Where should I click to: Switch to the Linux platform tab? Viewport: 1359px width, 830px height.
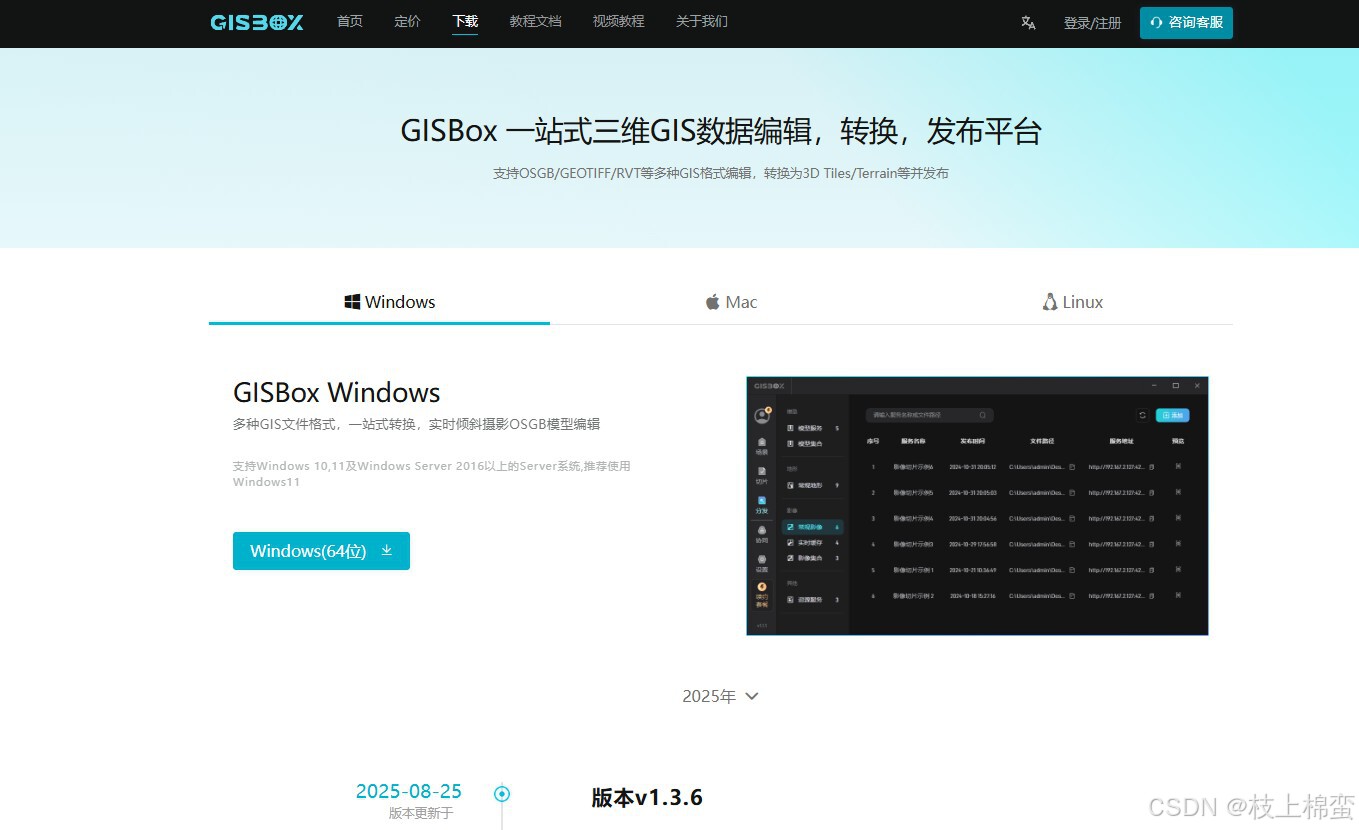(x=1072, y=302)
